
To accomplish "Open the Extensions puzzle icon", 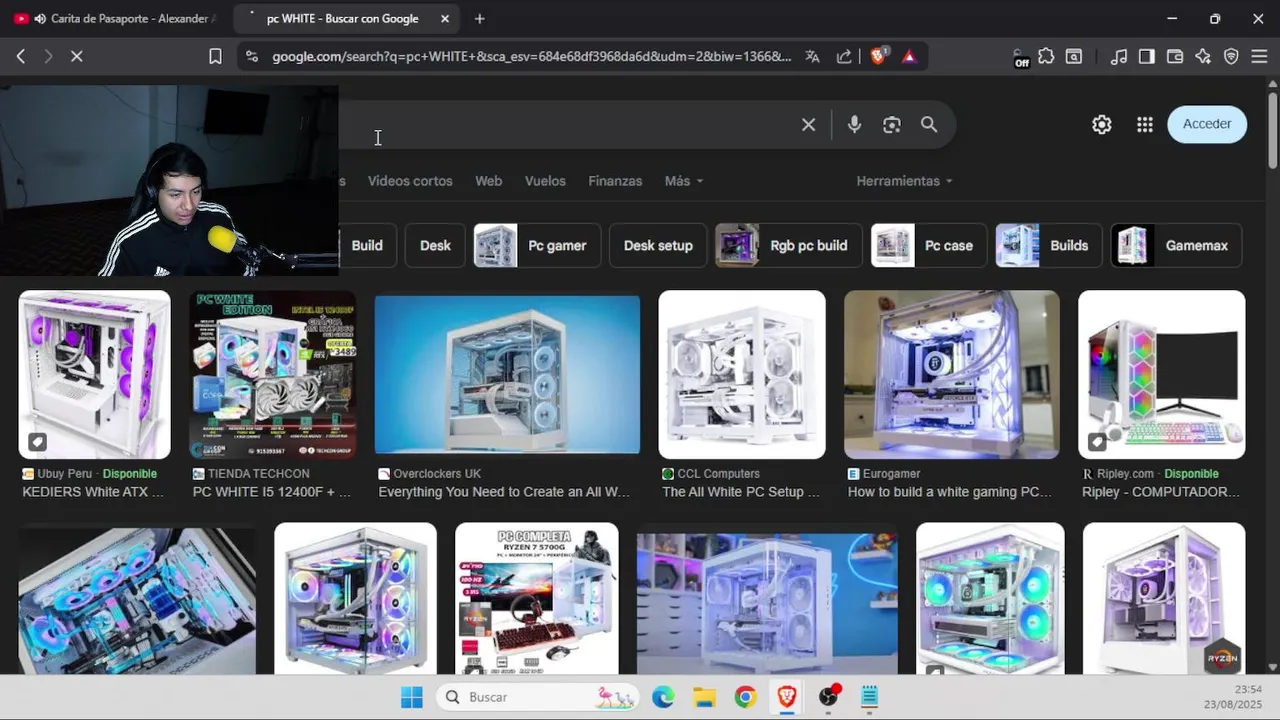I will [x=1046, y=57].
